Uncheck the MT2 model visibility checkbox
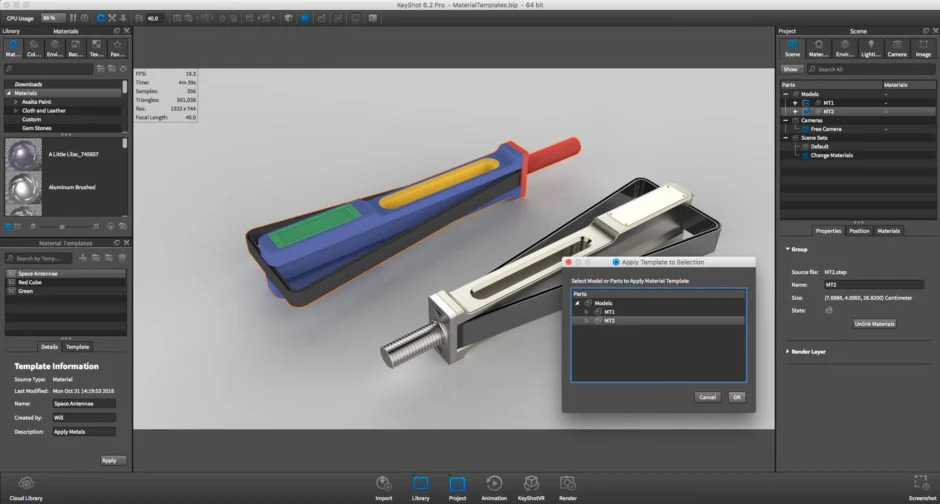The height and width of the screenshot is (504, 940). pos(806,112)
